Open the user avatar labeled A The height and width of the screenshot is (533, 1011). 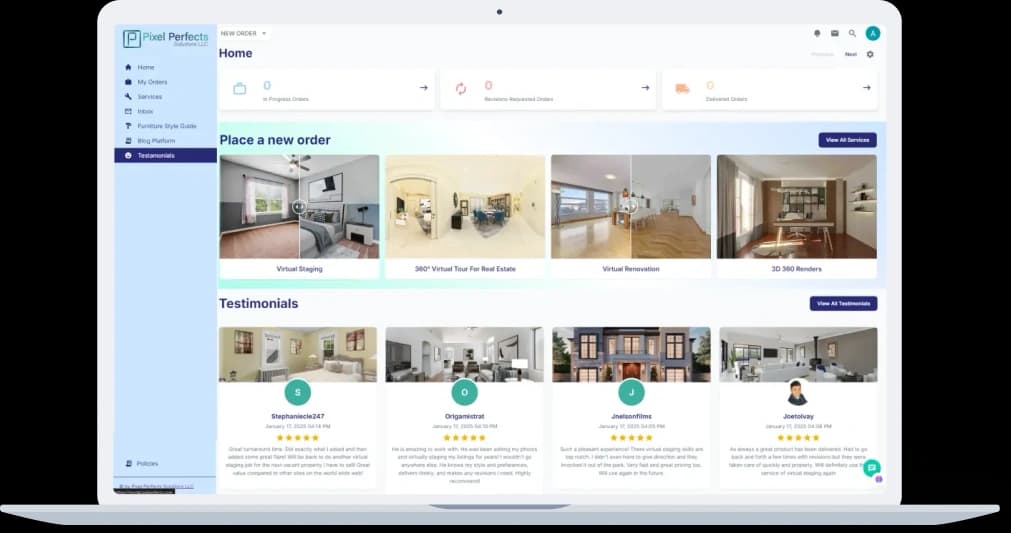tap(872, 34)
